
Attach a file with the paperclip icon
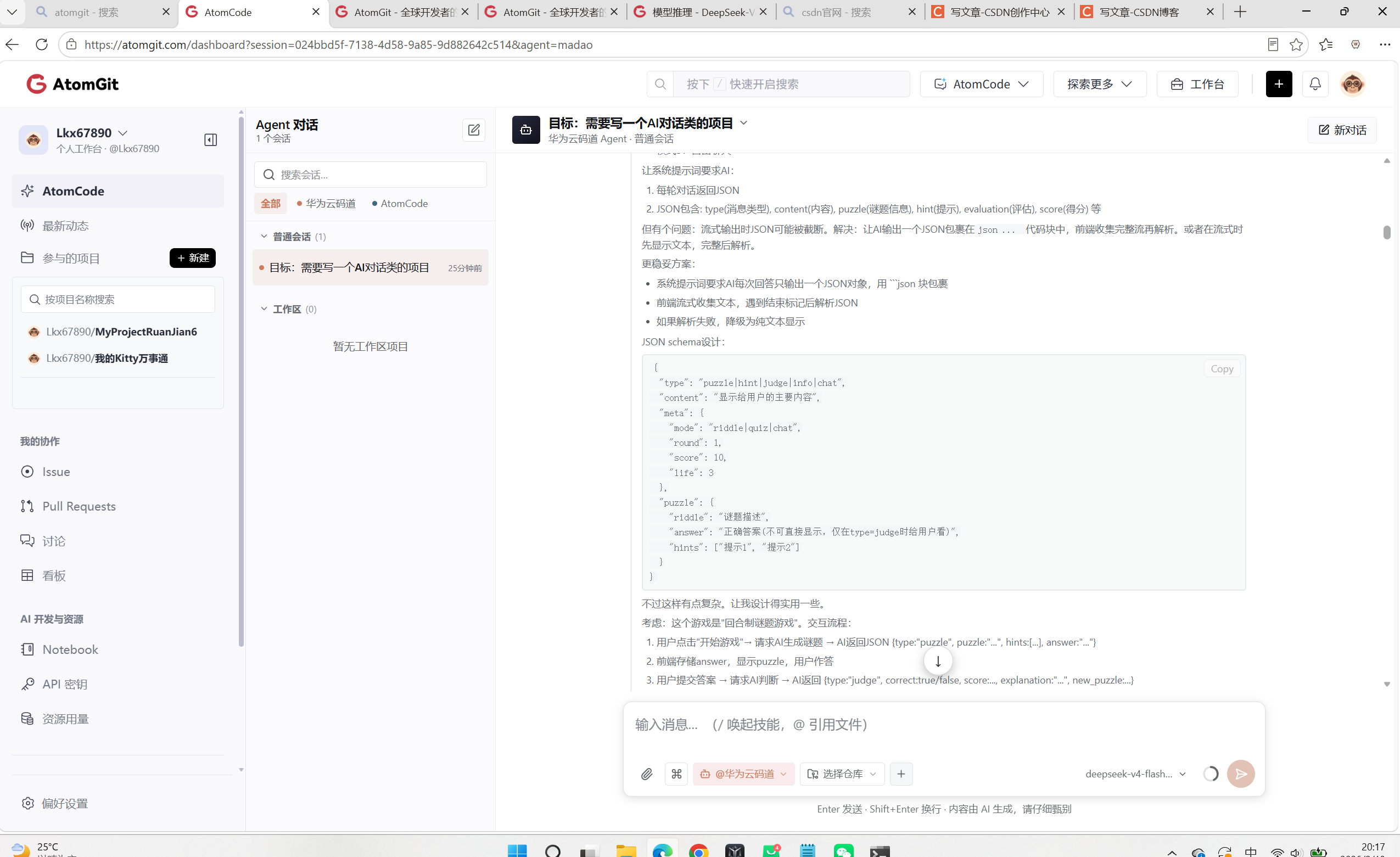coord(647,774)
